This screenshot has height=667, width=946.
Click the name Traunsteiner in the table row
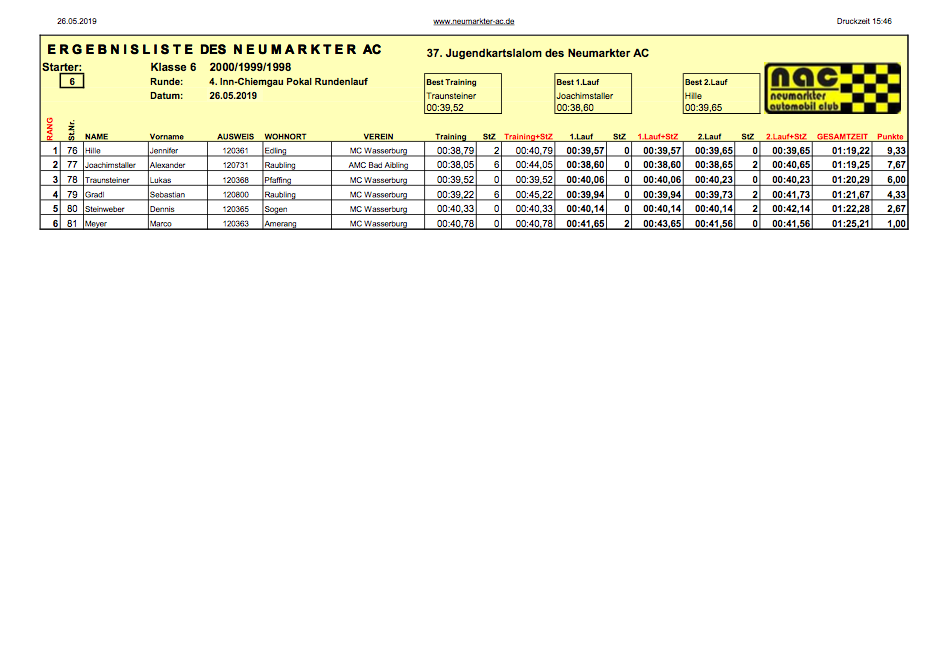tap(107, 180)
